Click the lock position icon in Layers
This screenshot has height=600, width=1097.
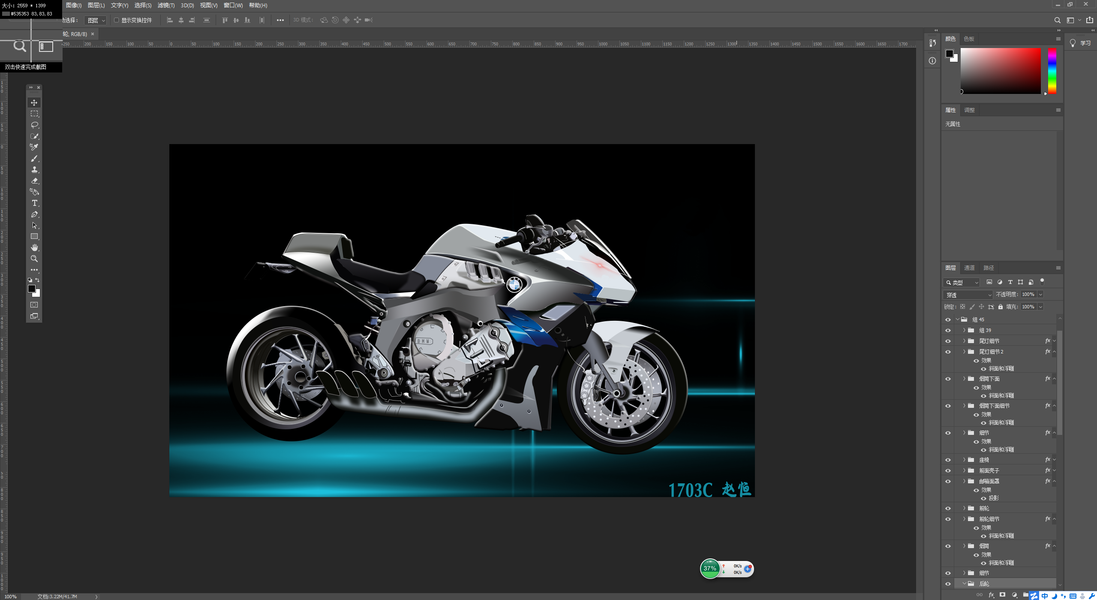click(981, 307)
